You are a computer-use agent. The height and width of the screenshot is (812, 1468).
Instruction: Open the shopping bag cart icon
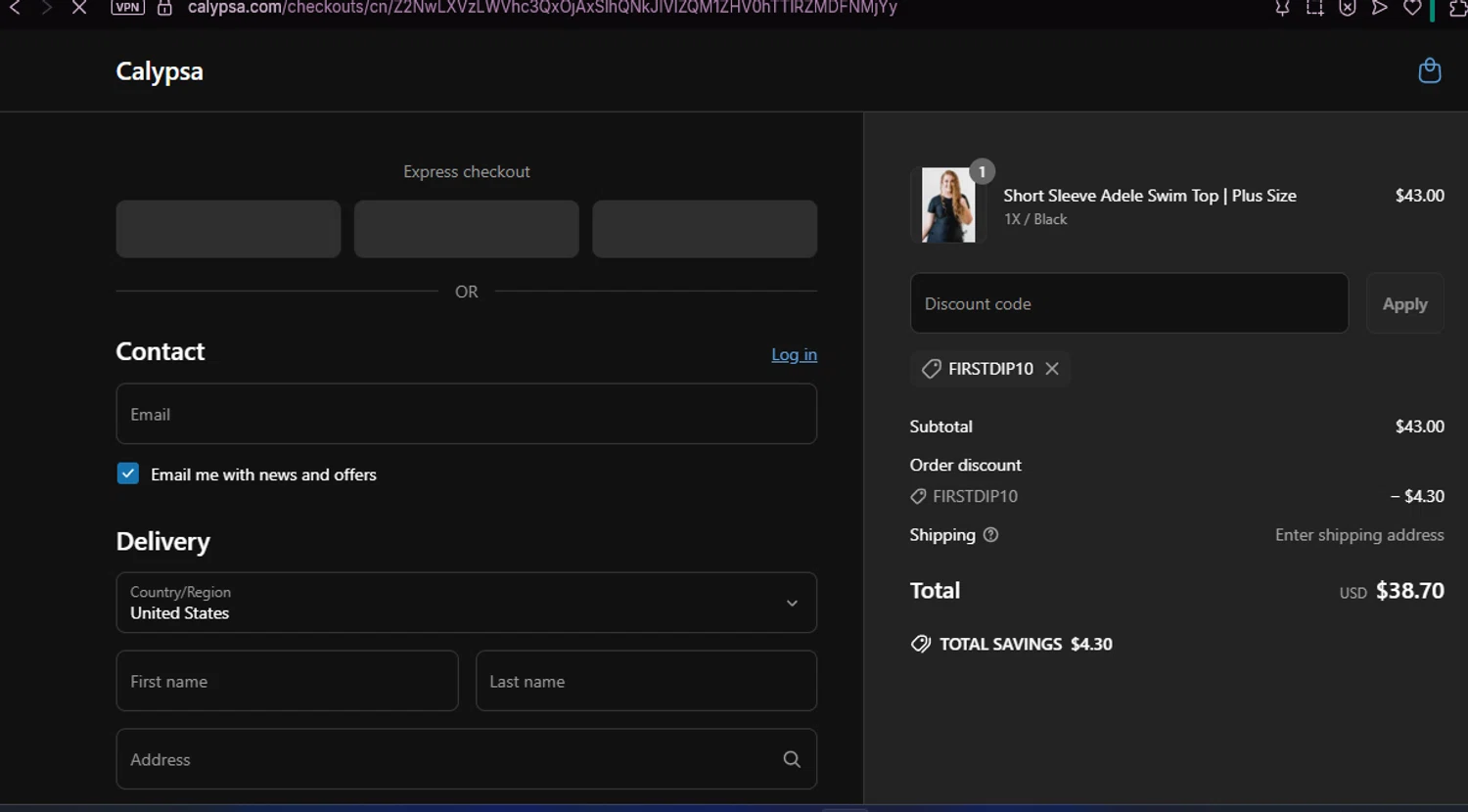(1429, 70)
